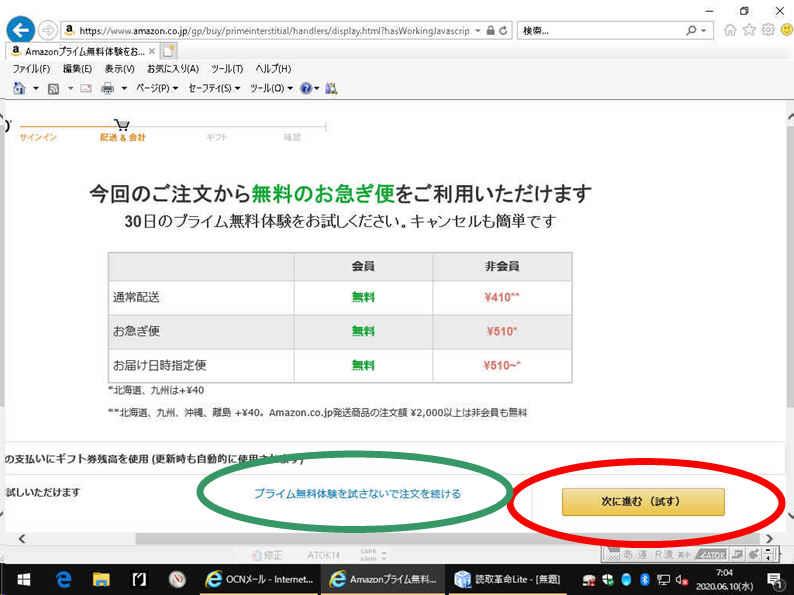
Task: Click the horizontal scrollbar right arrow
Action: click(769, 538)
